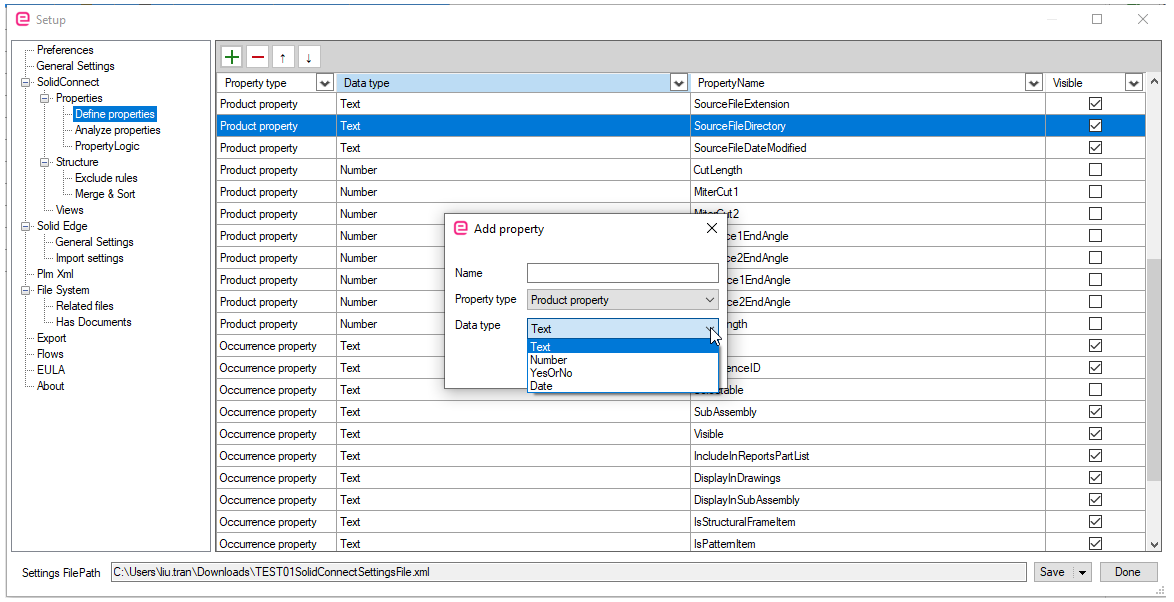Image resolution: width=1174 pixels, height=602 pixels.
Task: Click the DisplayInSubAssembly property name cell
Action: coord(868,500)
